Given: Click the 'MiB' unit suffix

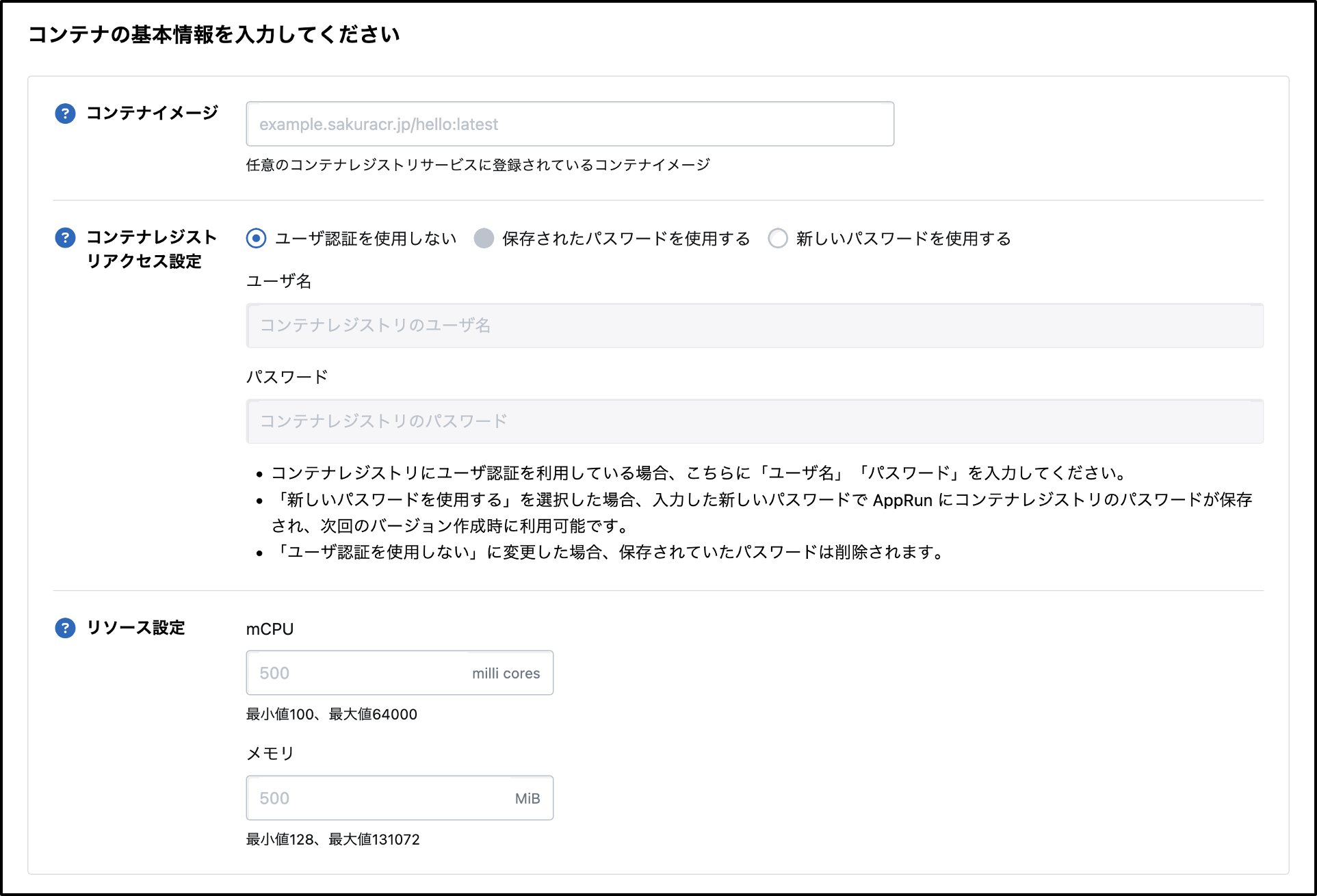Looking at the screenshot, I should coord(527,798).
